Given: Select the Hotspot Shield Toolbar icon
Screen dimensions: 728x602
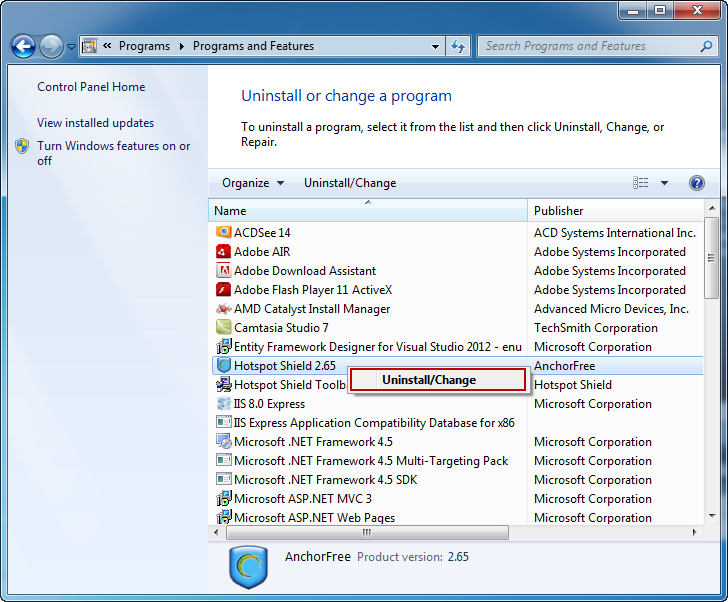Looking at the screenshot, I should click(x=223, y=384).
